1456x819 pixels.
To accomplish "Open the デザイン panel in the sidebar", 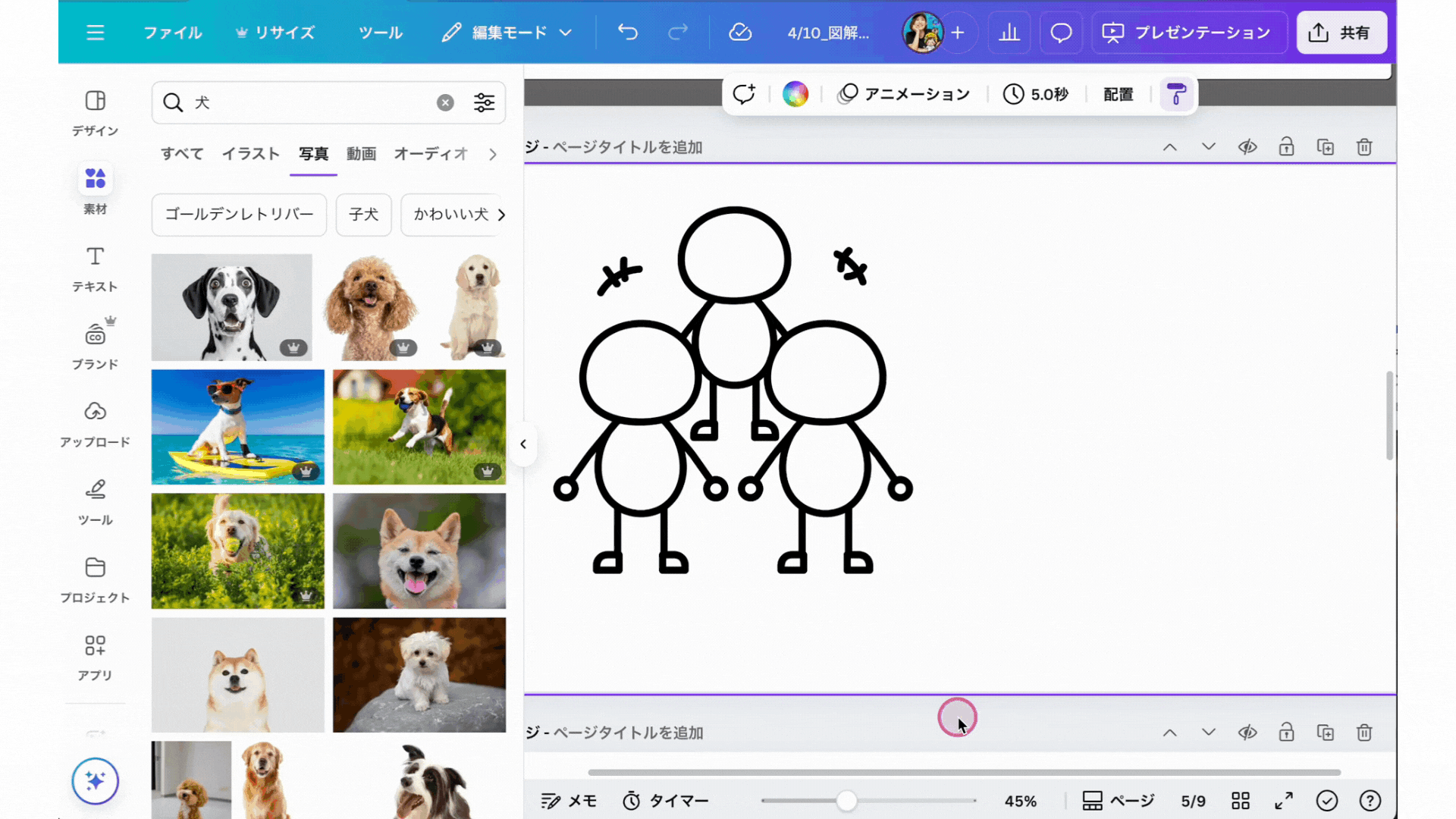I will coord(95,114).
